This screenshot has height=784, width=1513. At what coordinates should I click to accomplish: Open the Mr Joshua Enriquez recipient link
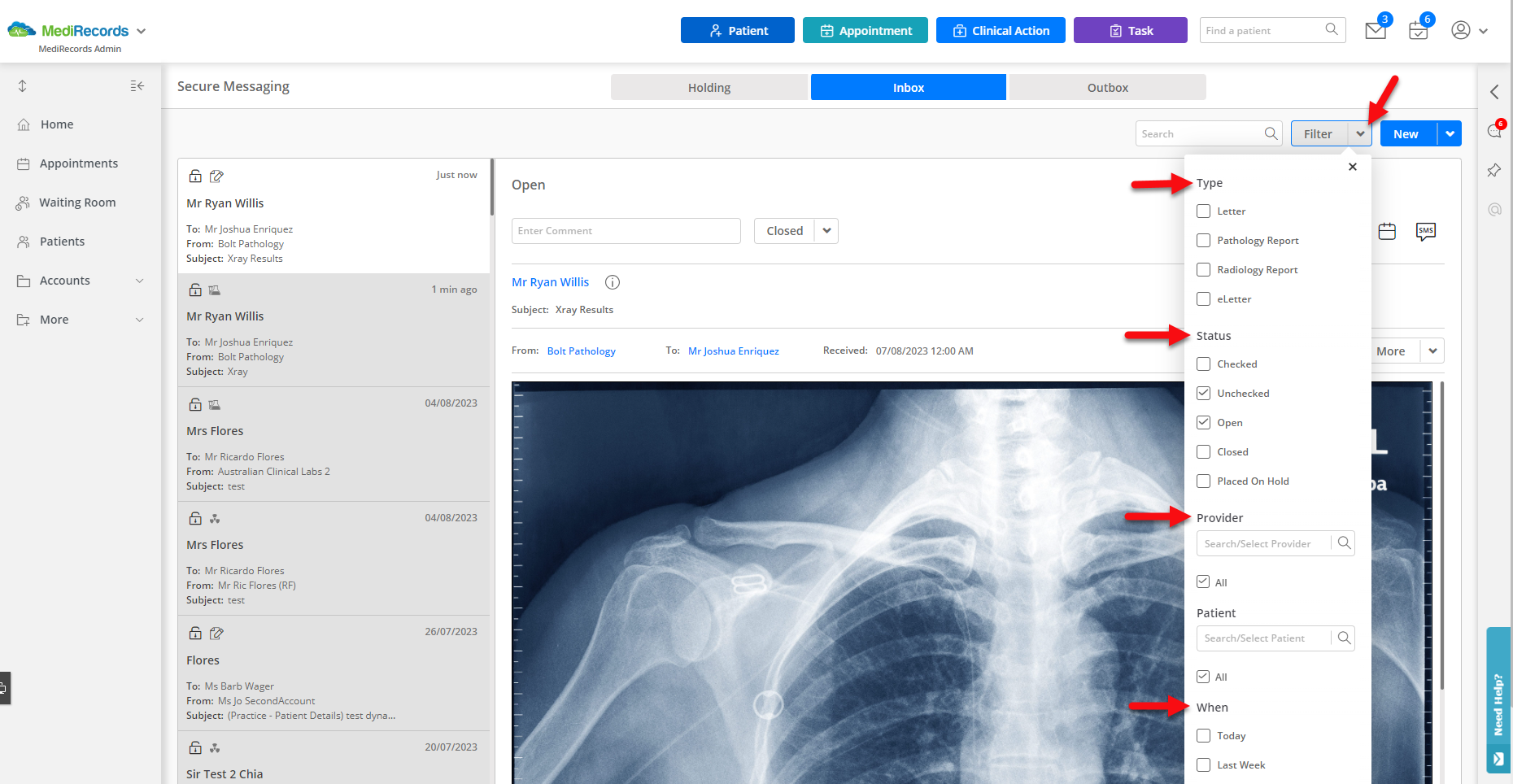pyautogui.click(x=734, y=351)
